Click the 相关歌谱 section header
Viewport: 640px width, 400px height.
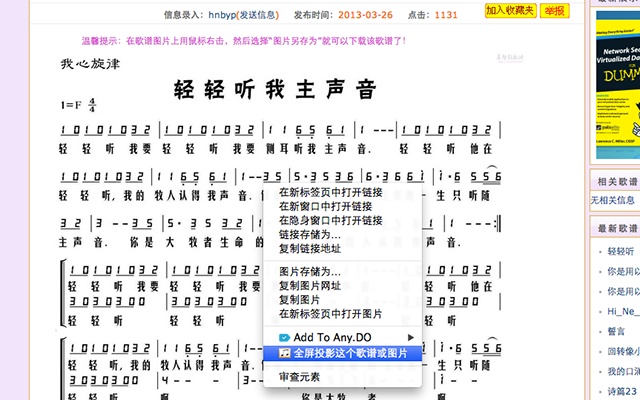618,182
